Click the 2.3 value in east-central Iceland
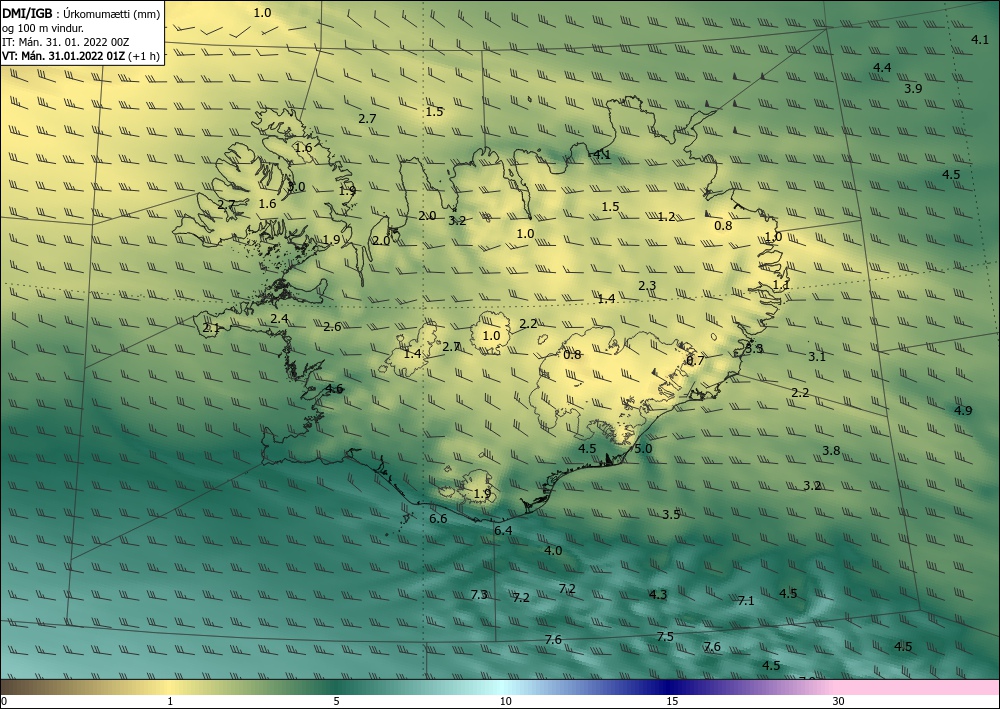Viewport: 1000px width, 709px height. (x=647, y=286)
